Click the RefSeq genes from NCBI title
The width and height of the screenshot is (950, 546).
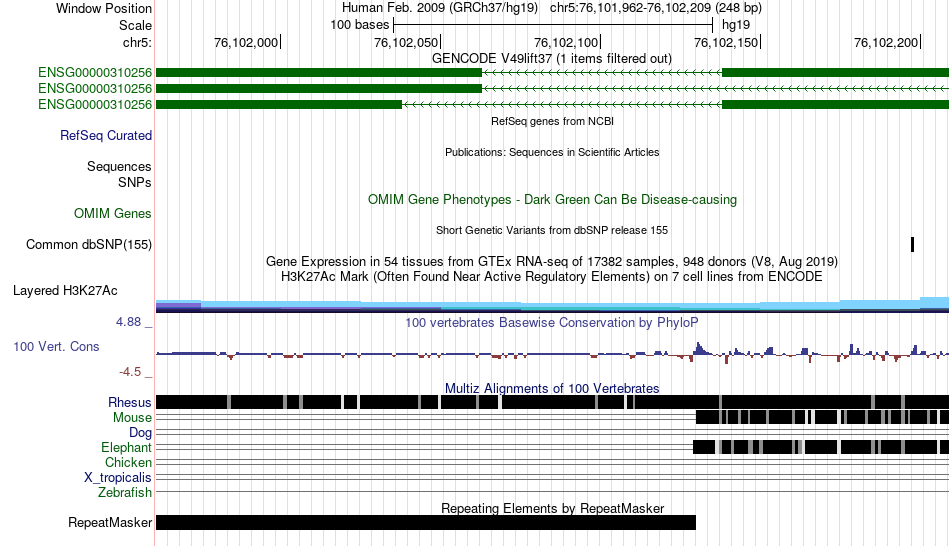553,121
